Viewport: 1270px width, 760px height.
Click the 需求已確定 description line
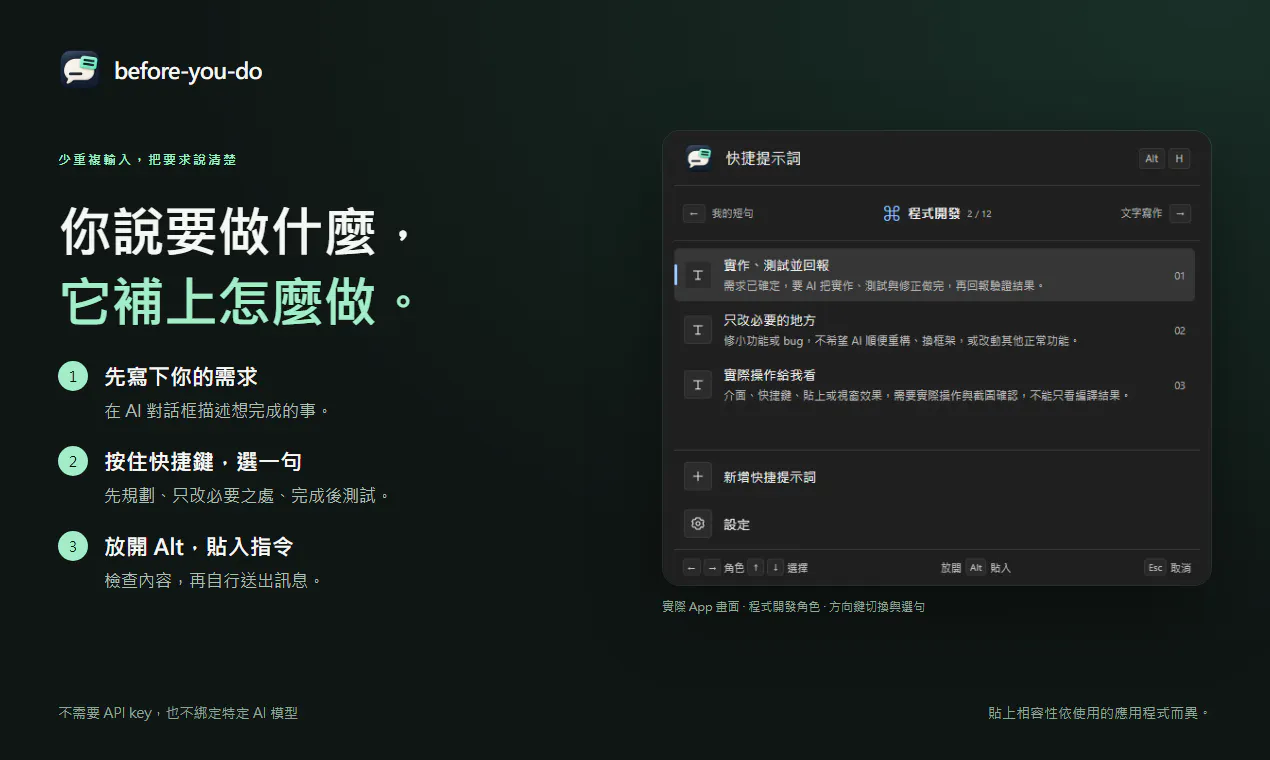884,286
